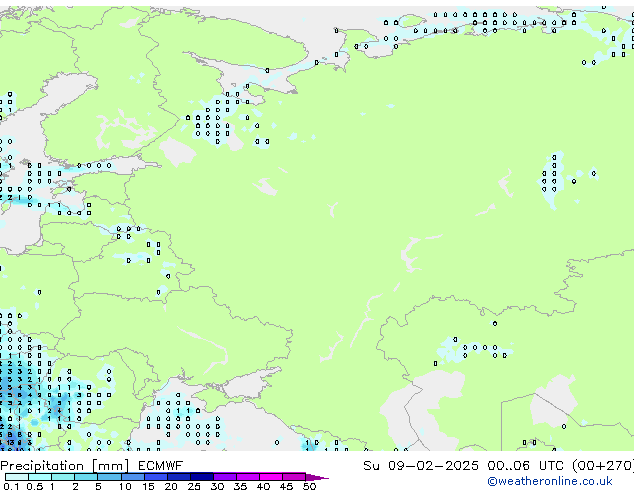Screen dimensions: 634x490
Task: Click Lake Ladoga on the map
Action: (x=178, y=152)
